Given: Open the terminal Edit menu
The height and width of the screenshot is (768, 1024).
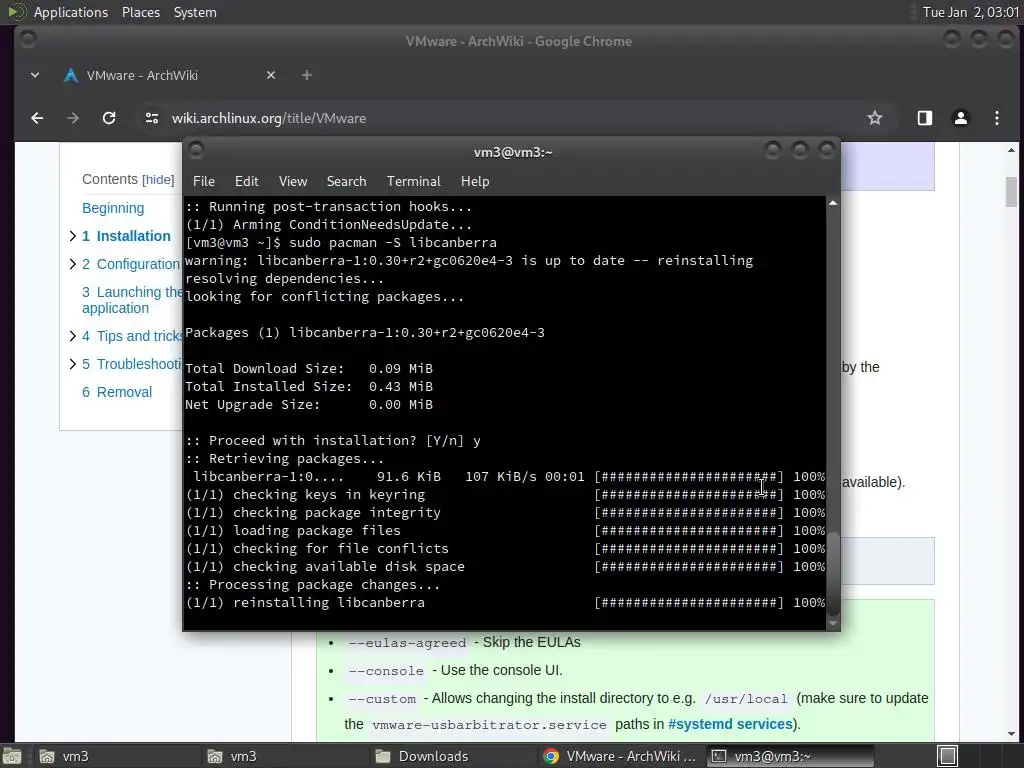Looking at the screenshot, I should click(246, 182).
